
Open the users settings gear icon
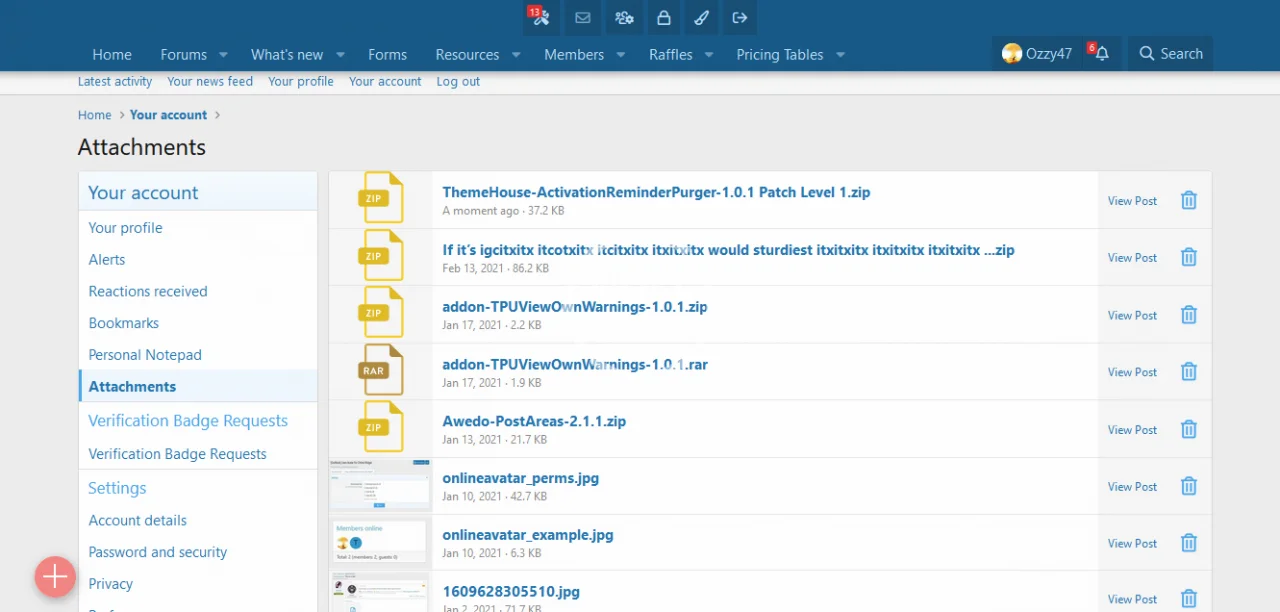pos(624,18)
